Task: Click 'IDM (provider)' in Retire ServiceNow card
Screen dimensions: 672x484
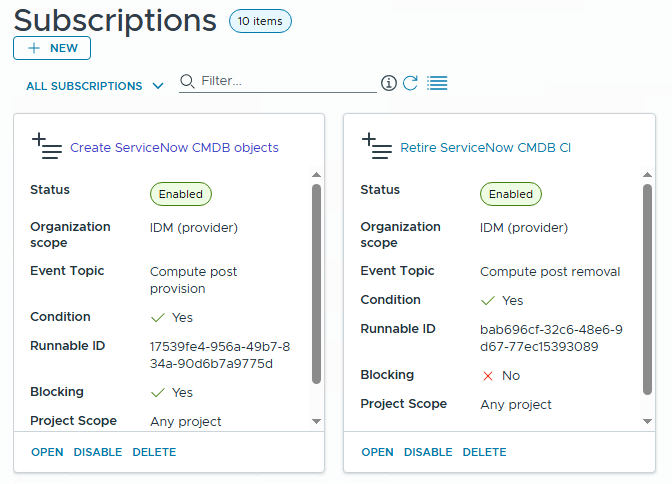Action: pyautogui.click(x=524, y=228)
